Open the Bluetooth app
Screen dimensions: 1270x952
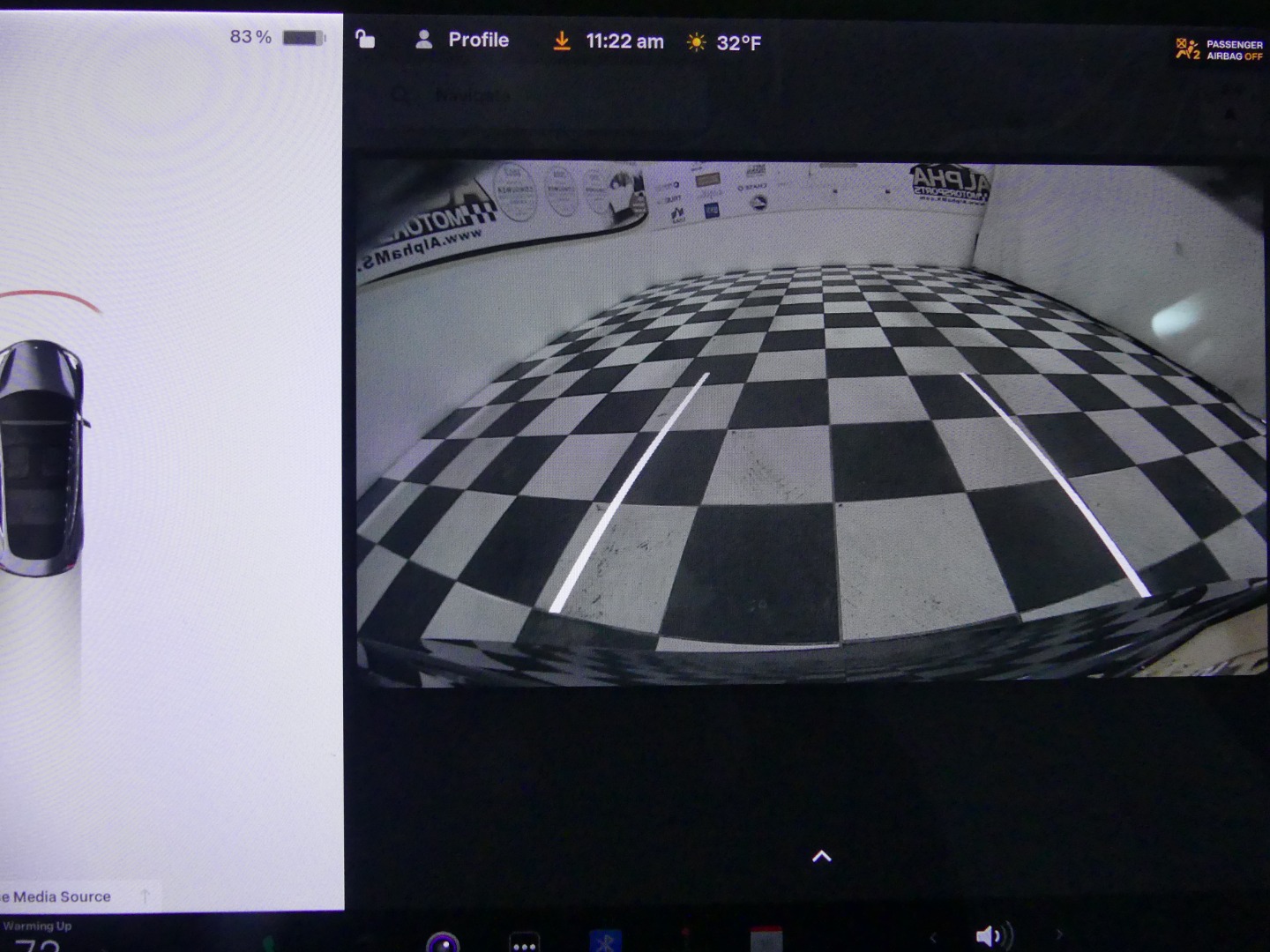pyautogui.click(x=605, y=941)
